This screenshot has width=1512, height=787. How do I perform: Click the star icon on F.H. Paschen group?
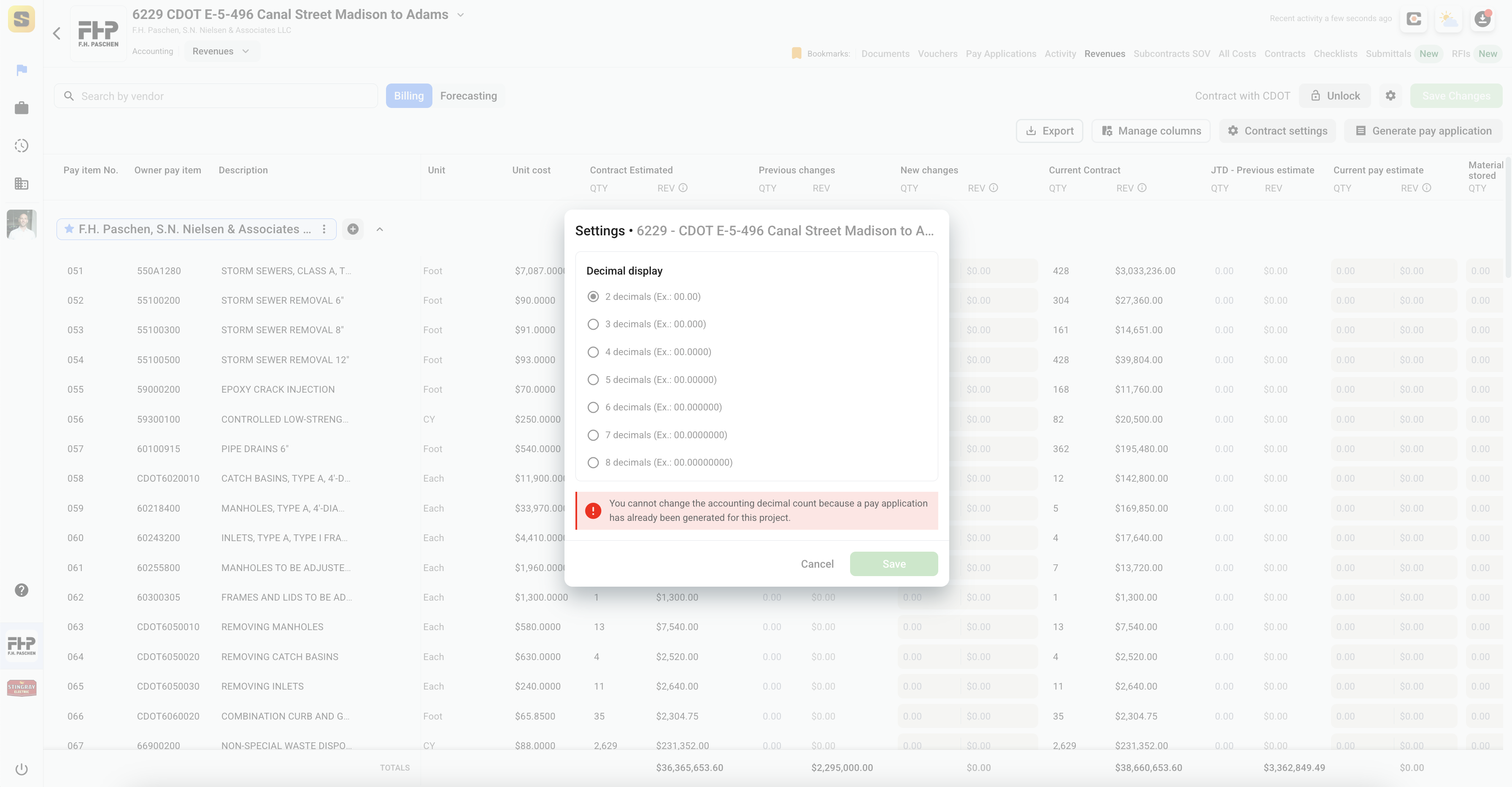tap(69, 229)
